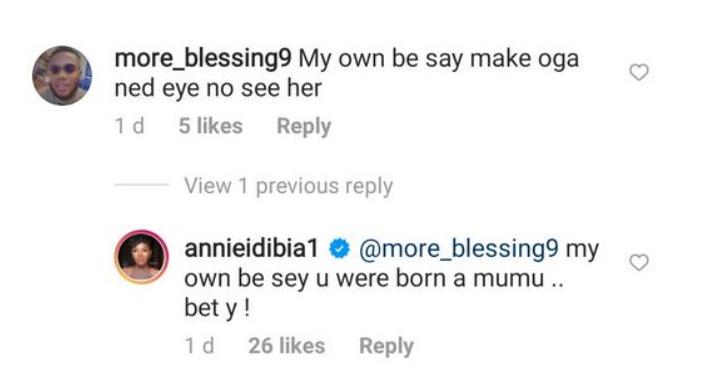The image size is (720, 374).
Task: View the 5 likes list
Action: click(x=210, y=126)
